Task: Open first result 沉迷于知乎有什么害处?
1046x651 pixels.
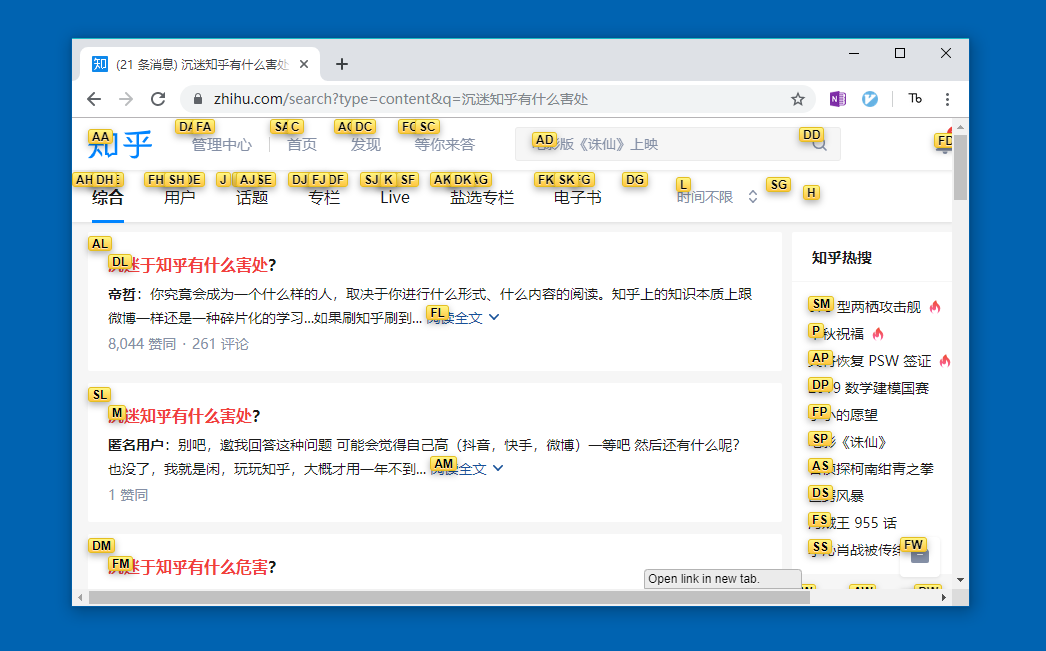Action: [x=192, y=265]
